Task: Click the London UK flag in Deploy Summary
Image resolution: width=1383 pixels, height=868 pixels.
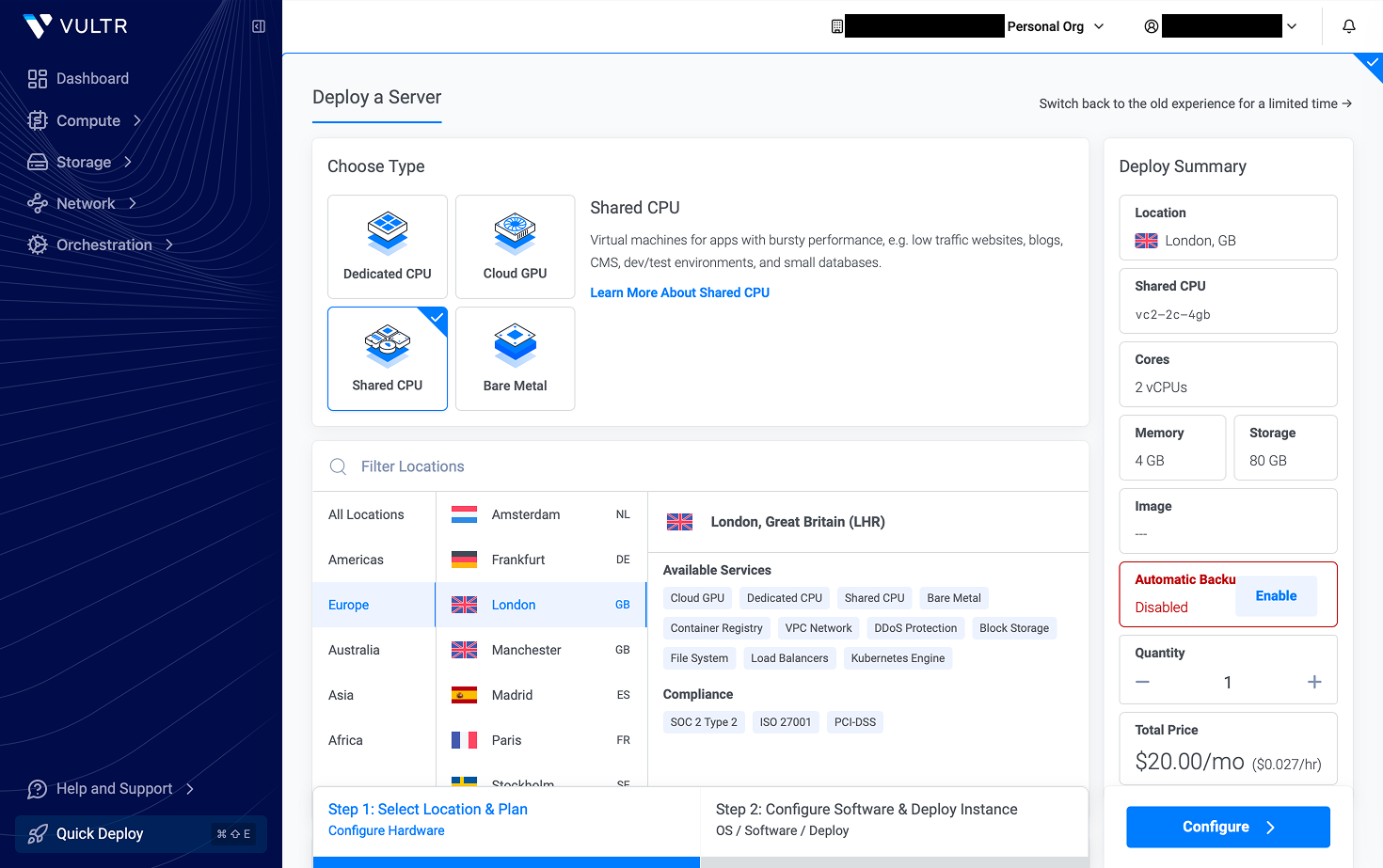Action: (1146, 241)
